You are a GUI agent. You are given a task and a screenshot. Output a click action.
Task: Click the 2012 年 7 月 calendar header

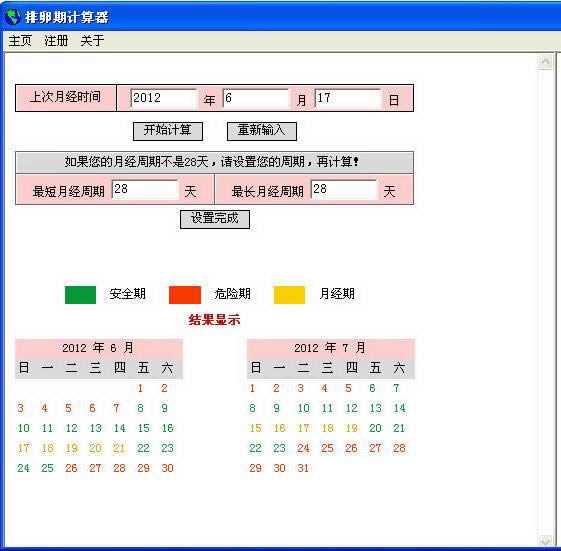pyautogui.click(x=331, y=348)
